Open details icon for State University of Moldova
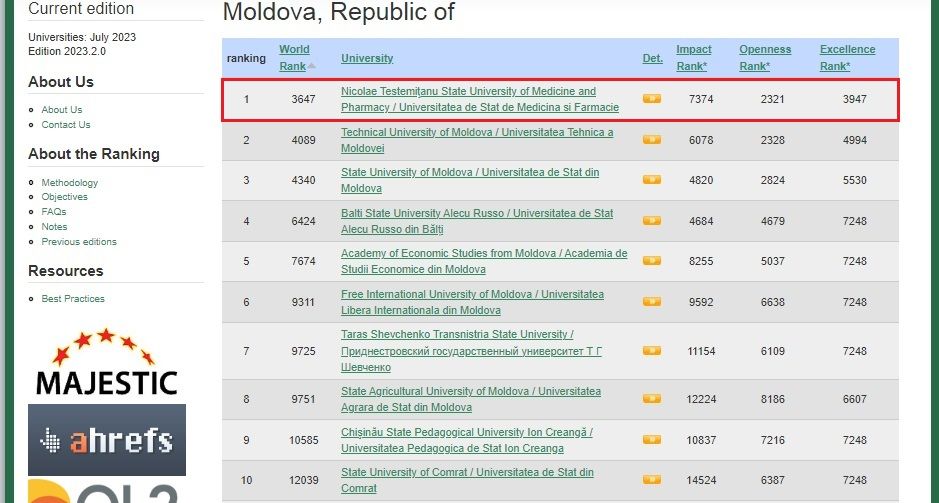 click(x=652, y=180)
